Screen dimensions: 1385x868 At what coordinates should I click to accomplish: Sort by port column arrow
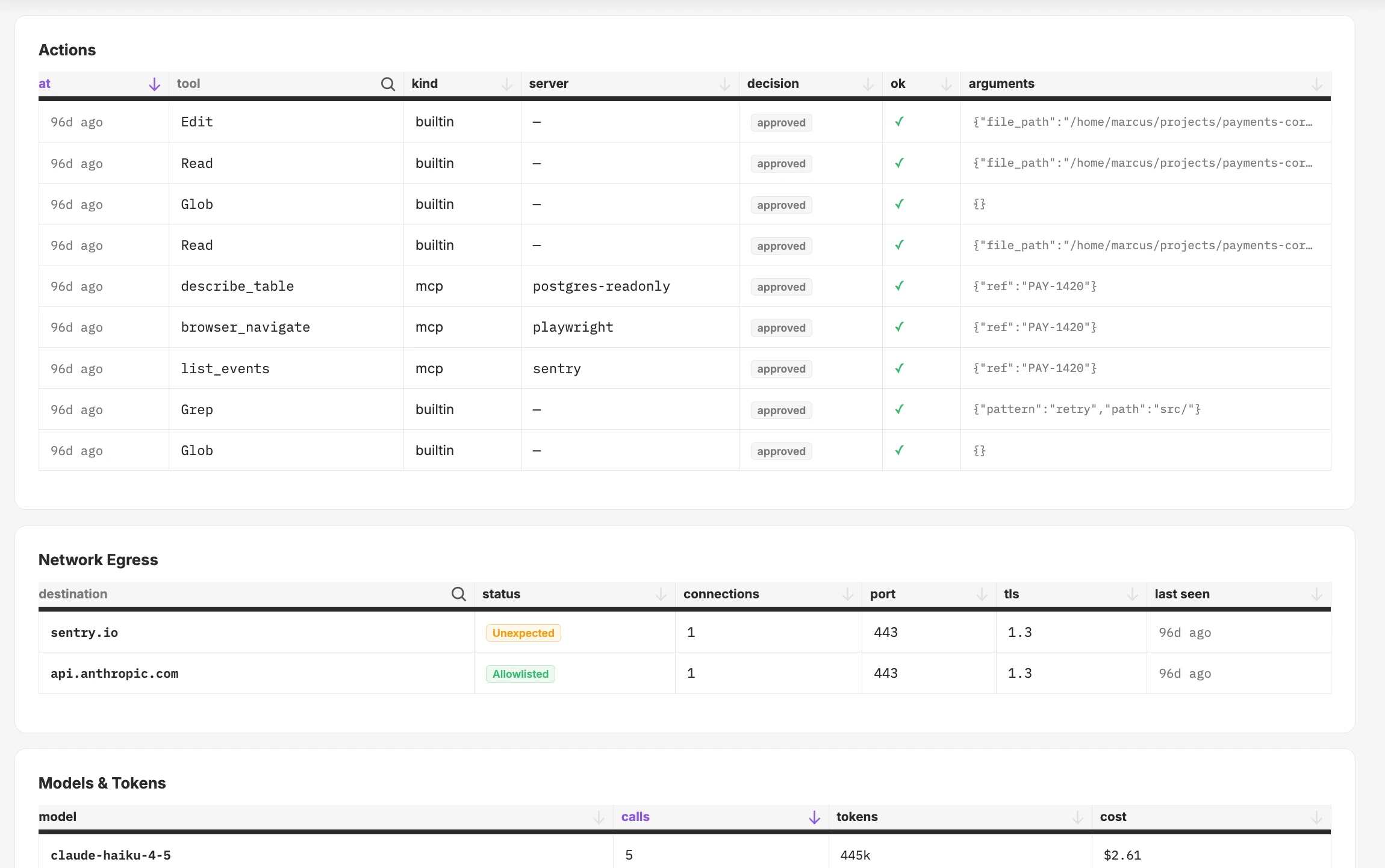[x=982, y=594]
